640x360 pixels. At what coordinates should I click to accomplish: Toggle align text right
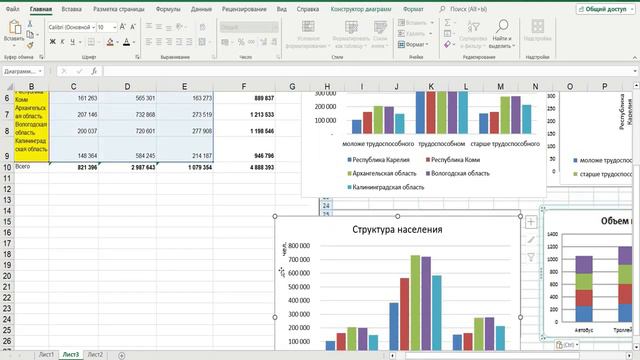point(169,42)
